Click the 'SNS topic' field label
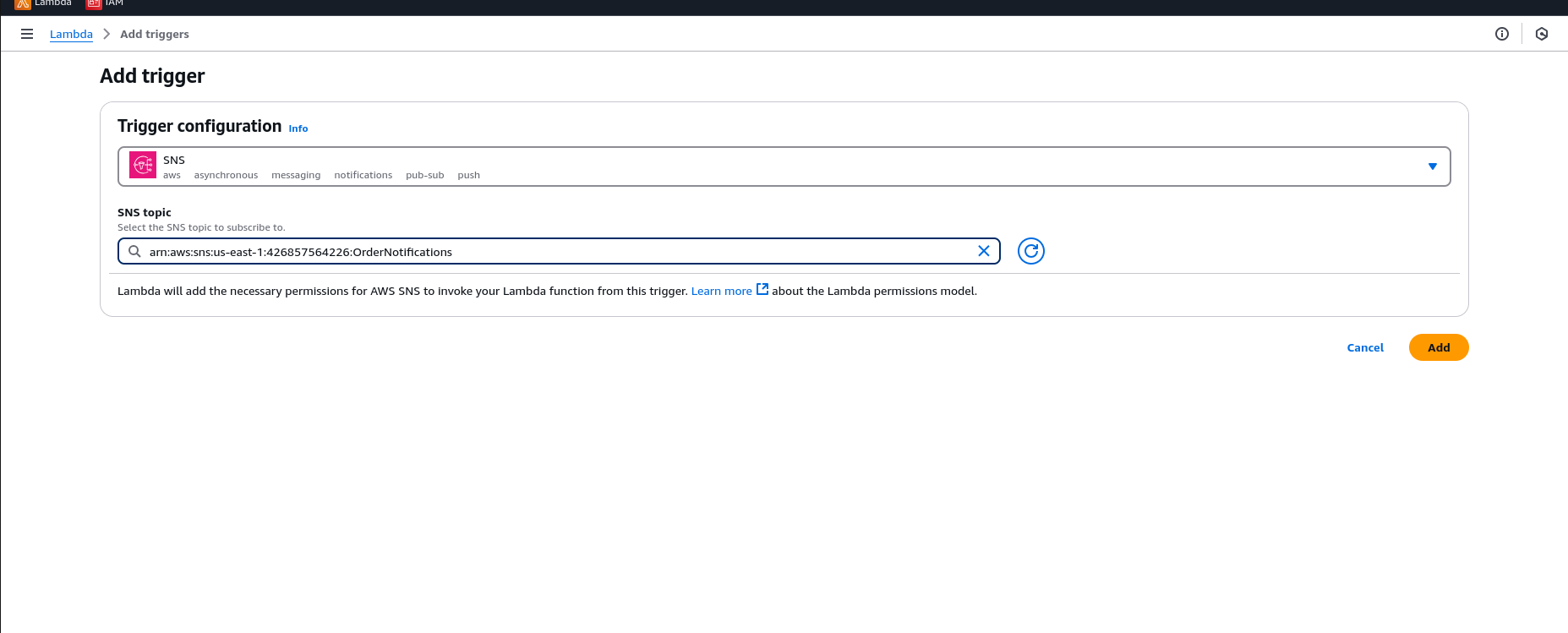 point(145,212)
